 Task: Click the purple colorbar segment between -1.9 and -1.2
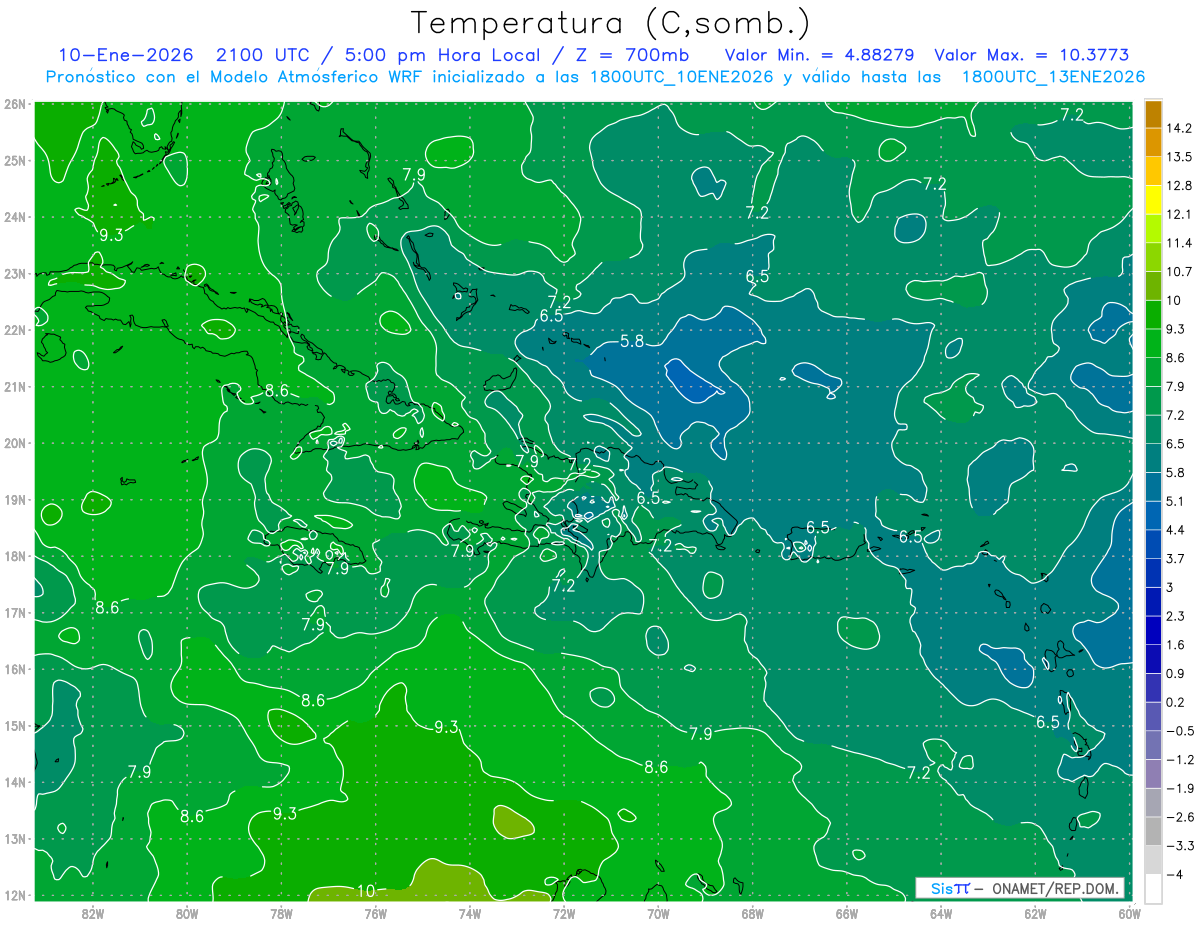[x=1153, y=772]
